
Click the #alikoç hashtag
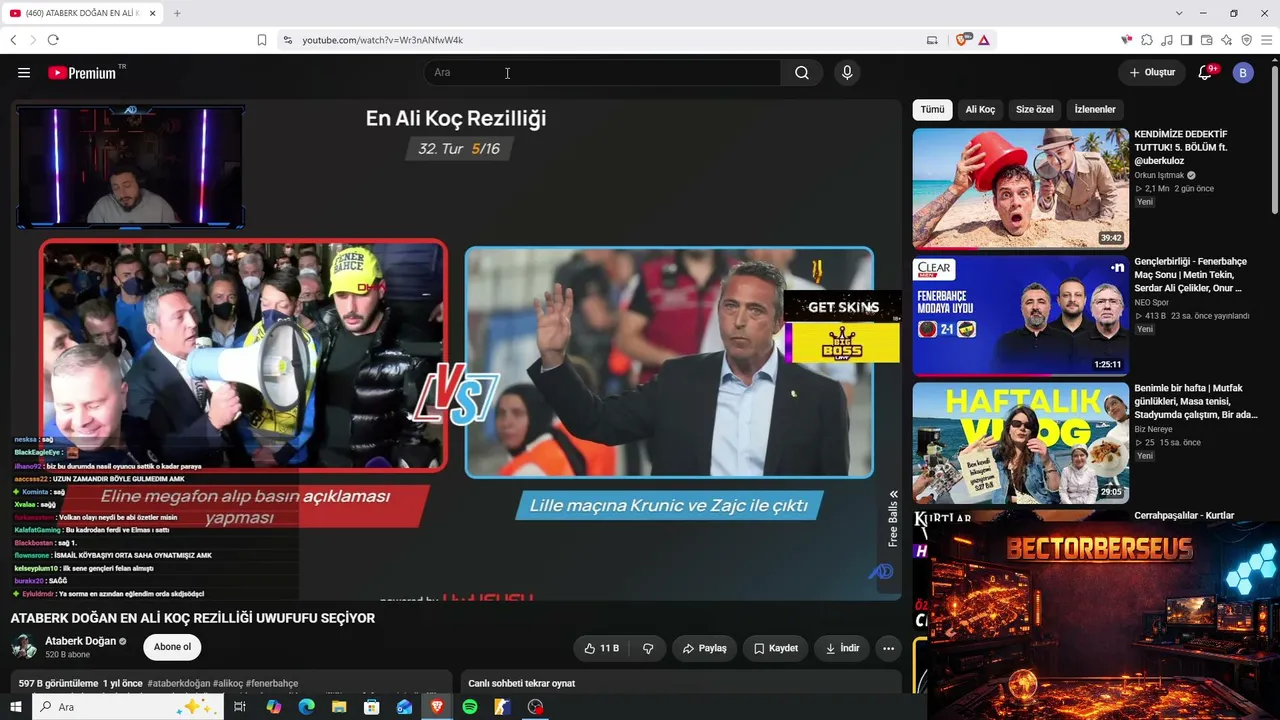[x=227, y=684]
